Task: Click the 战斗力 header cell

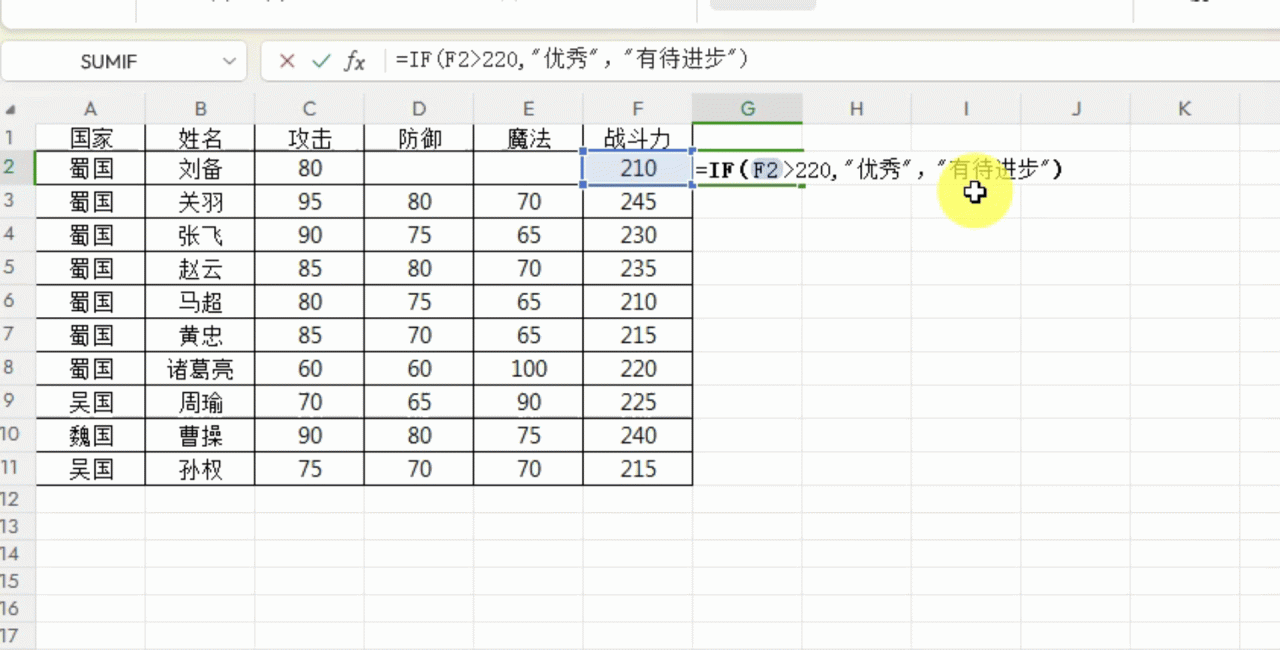Action: pyautogui.click(x=637, y=138)
